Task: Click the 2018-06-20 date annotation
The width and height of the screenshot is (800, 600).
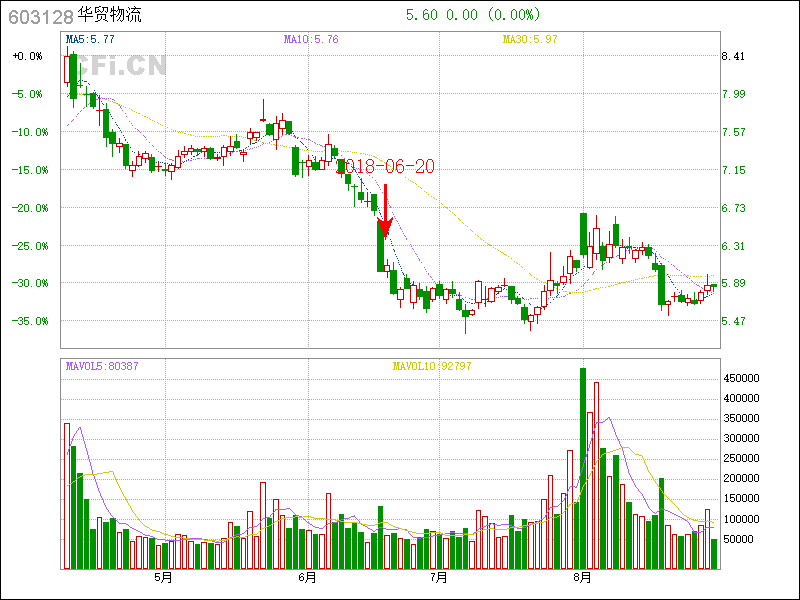Action: 389,167
